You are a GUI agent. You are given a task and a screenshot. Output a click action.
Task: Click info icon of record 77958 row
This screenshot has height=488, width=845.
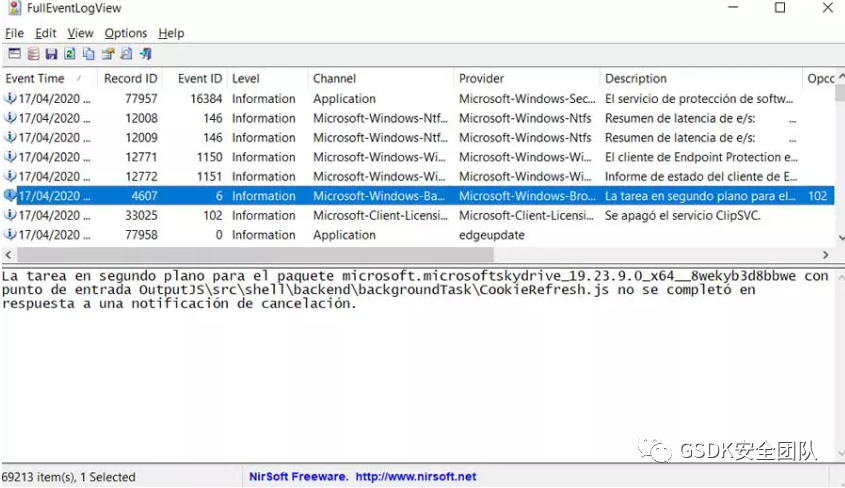10,234
